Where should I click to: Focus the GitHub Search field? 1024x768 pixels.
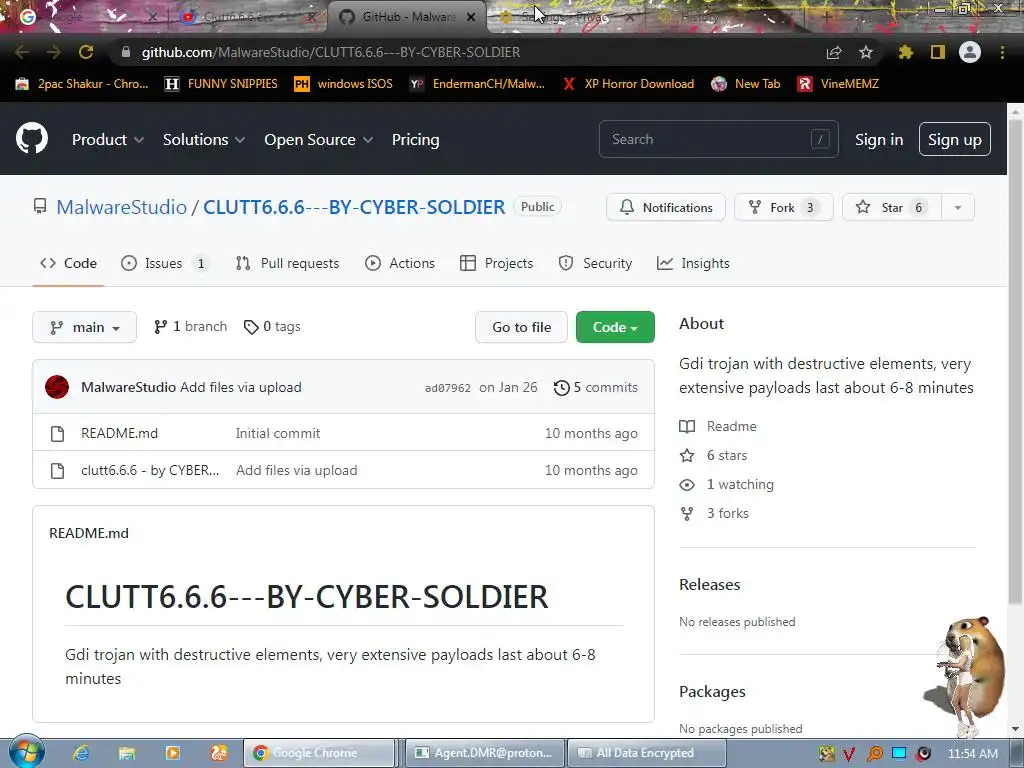[718, 139]
